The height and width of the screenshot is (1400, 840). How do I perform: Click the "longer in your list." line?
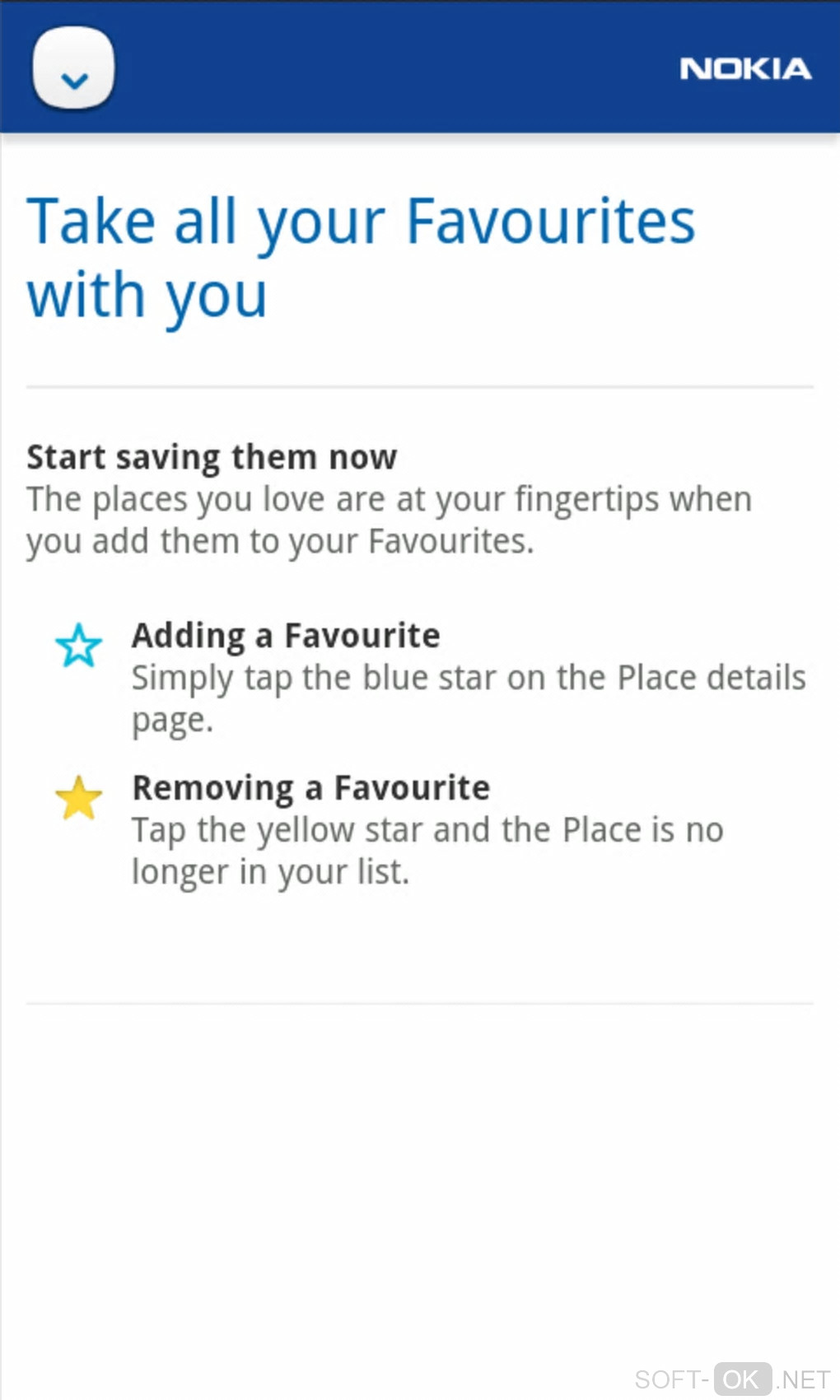[x=270, y=872]
